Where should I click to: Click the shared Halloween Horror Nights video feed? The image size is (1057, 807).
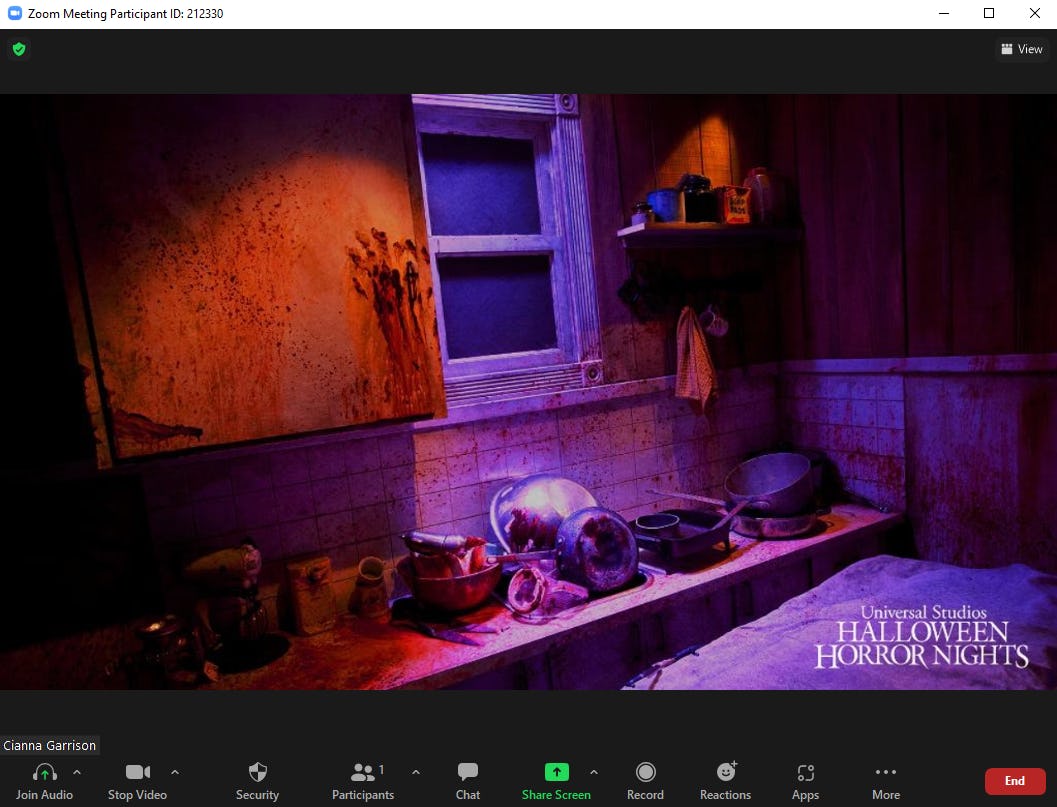coord(528,390)
